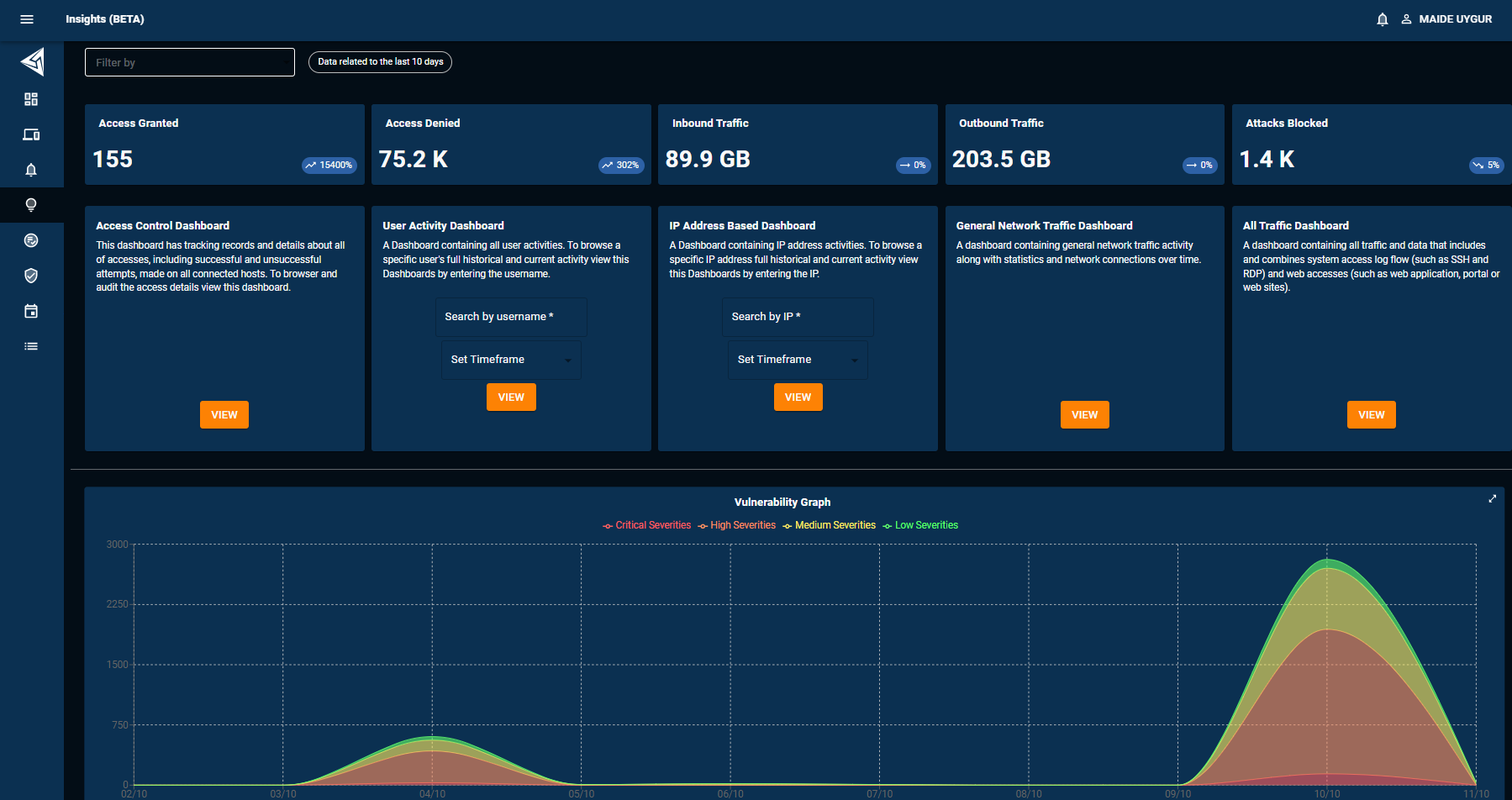The height and width of the screenshot is (800, 1512).
Task: Click the 10/10 peak in vulnerability graph
Action: 1327,560
